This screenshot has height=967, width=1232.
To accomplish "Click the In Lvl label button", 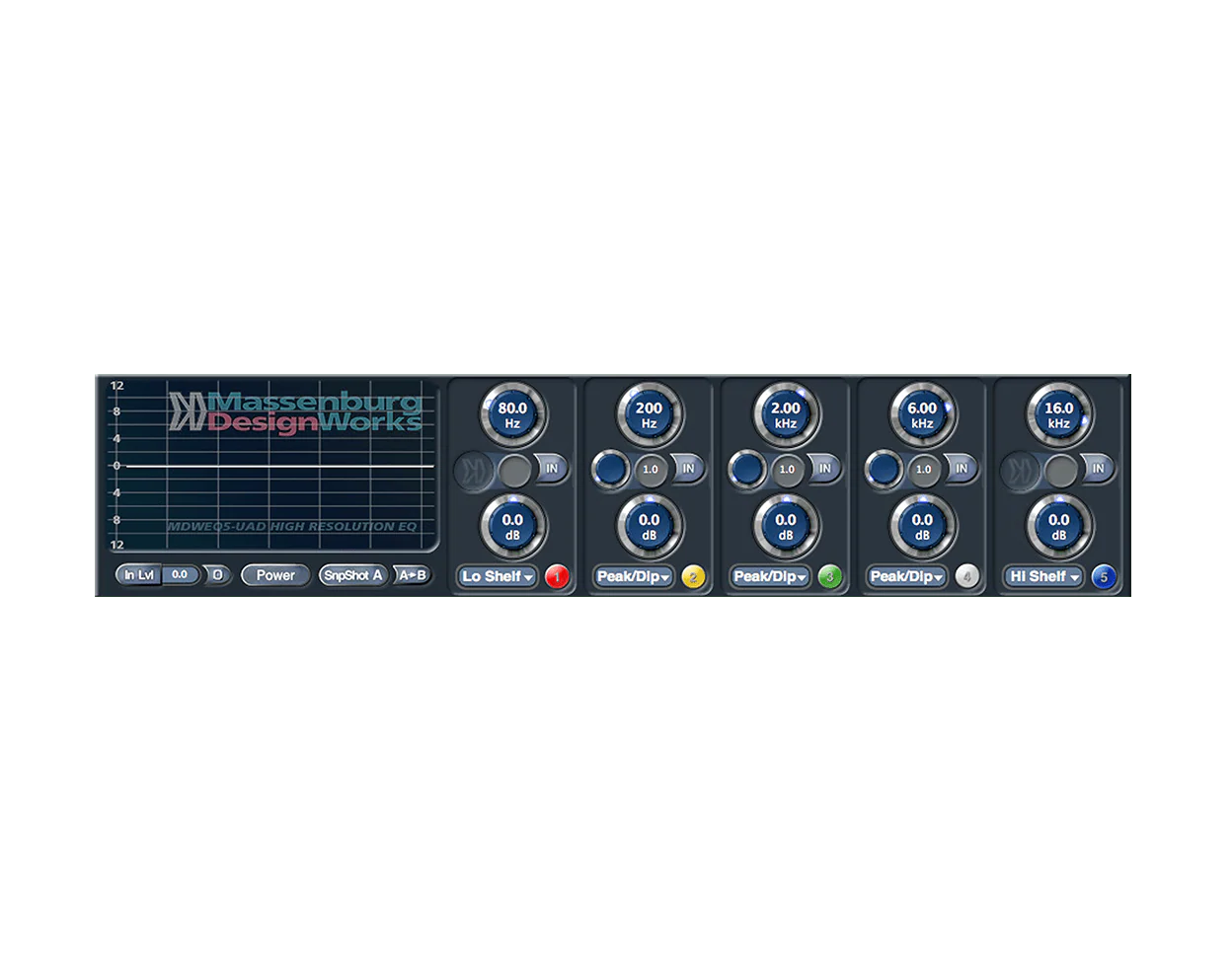I will (x=139, y=575).
